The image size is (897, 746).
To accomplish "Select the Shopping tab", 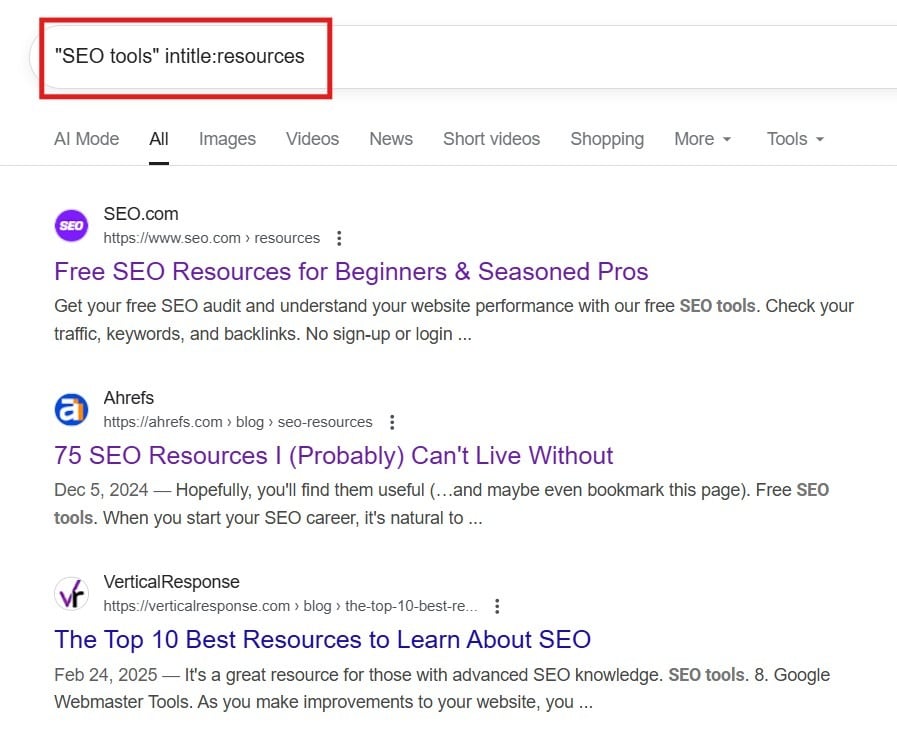I will pos(607,139).
